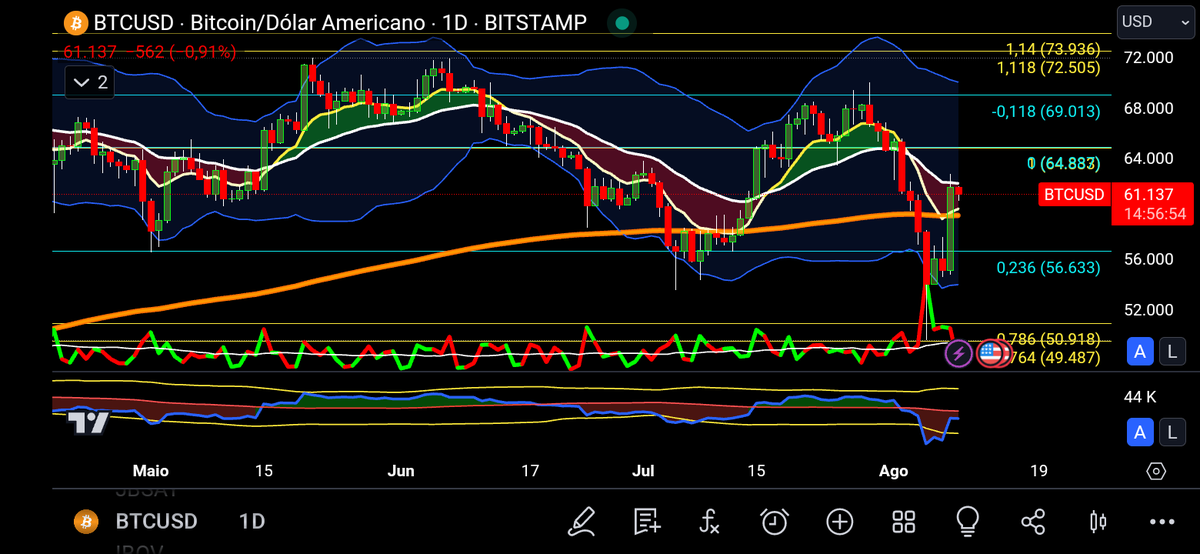Open the more options three dots
The image size is (1200, 554).
(1162, 521)
